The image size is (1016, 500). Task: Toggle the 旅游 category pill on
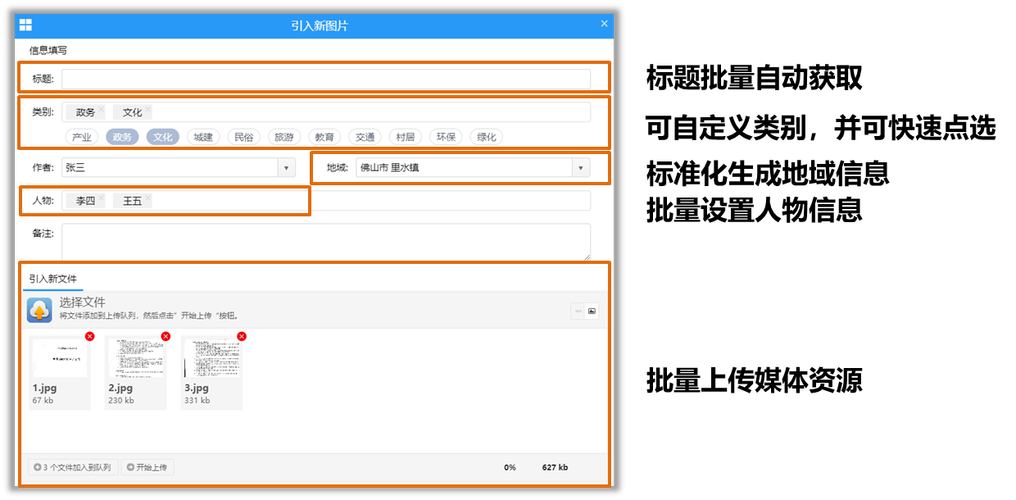(285, 137)
